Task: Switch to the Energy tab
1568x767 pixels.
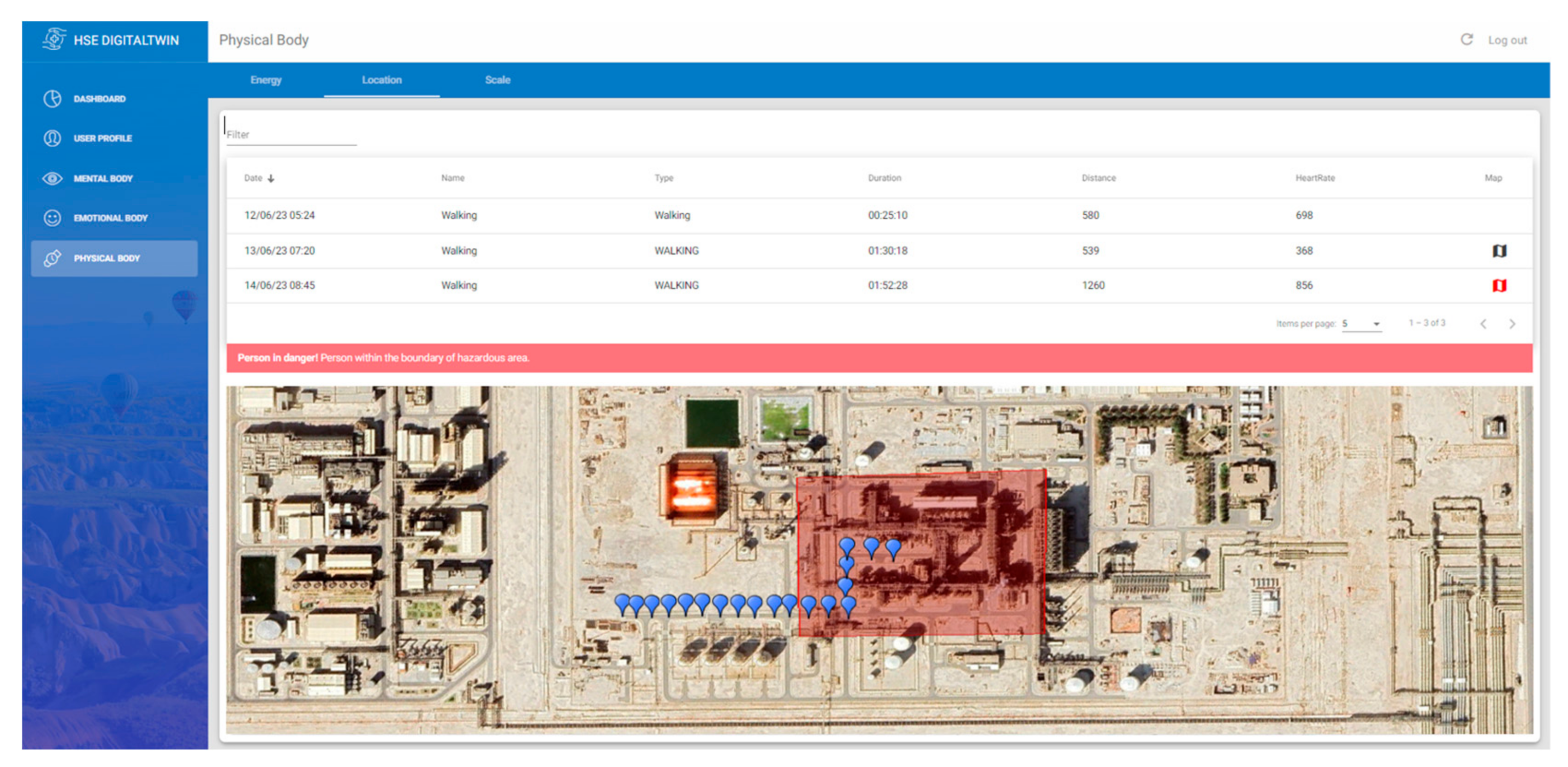Action: [265, 80]
